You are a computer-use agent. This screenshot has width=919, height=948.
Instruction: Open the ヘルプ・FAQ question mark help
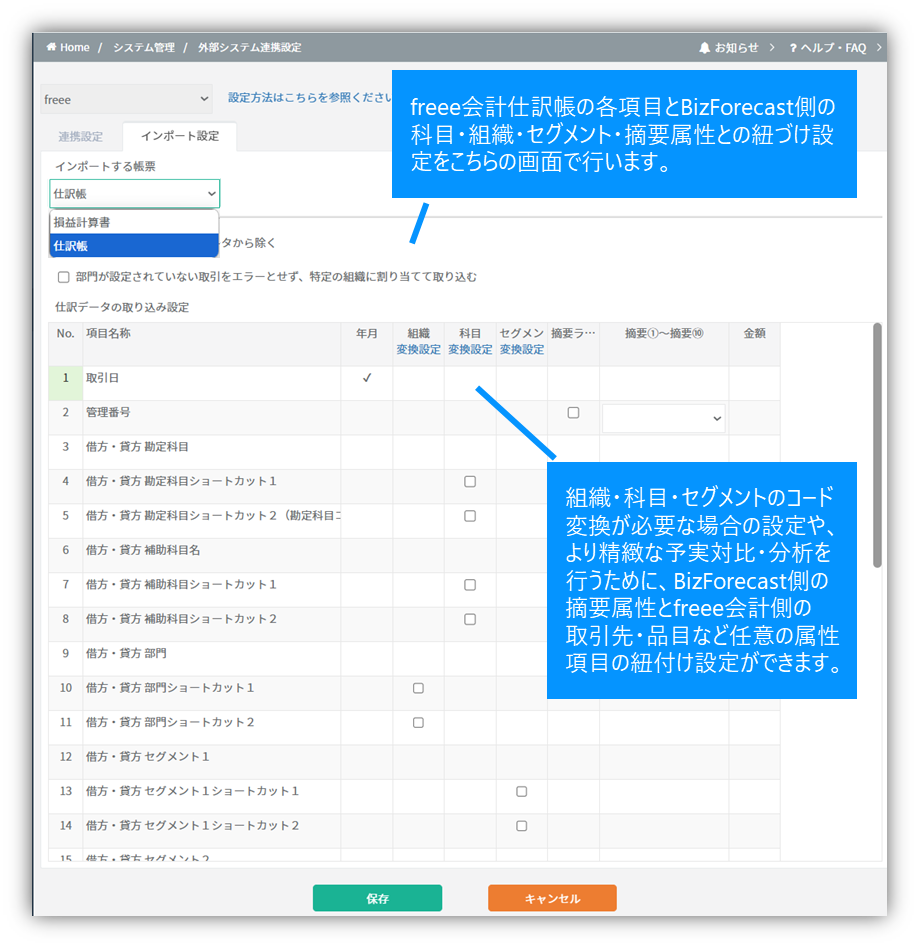point(828,48)
